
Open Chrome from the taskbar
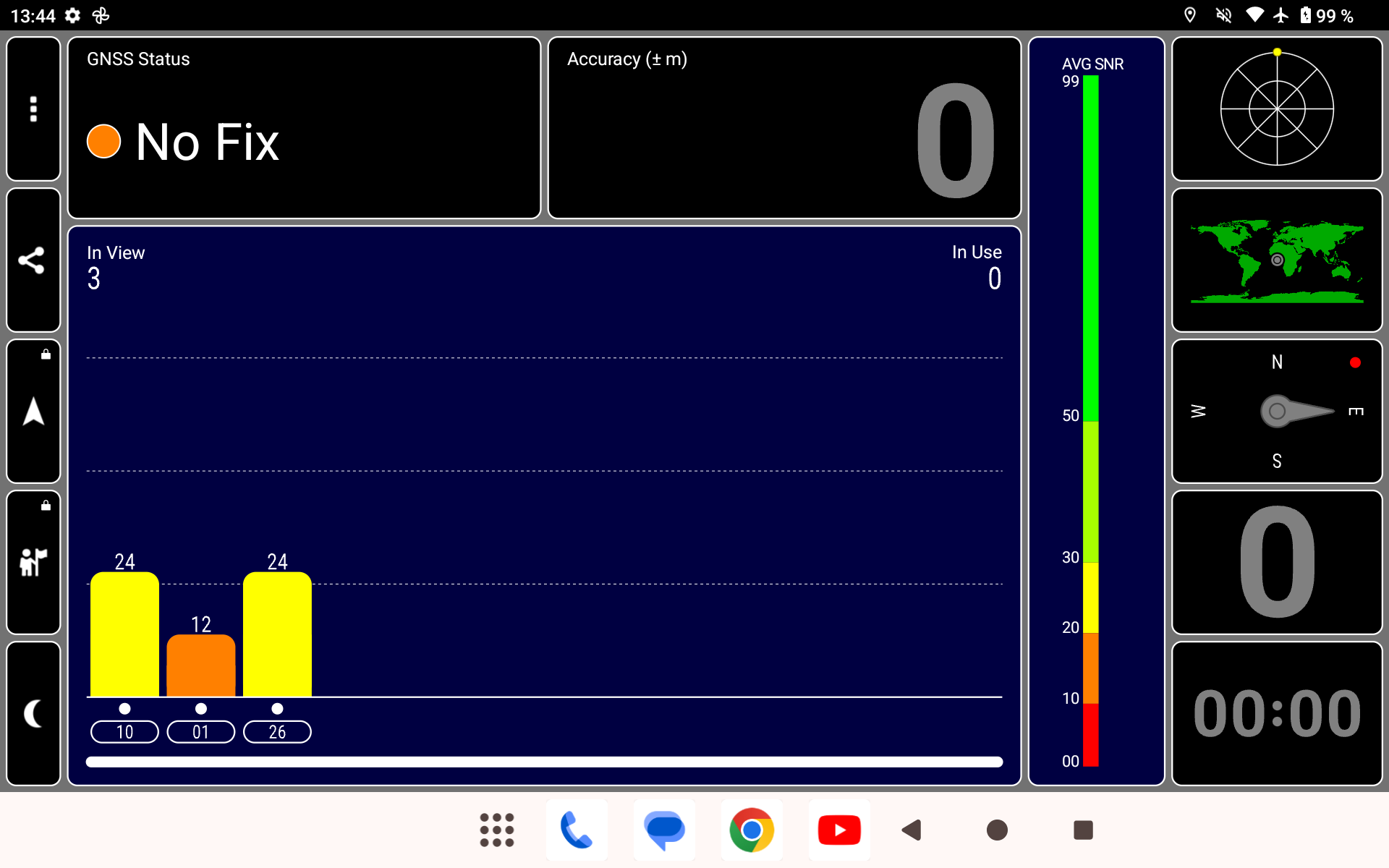pos(752,830)
